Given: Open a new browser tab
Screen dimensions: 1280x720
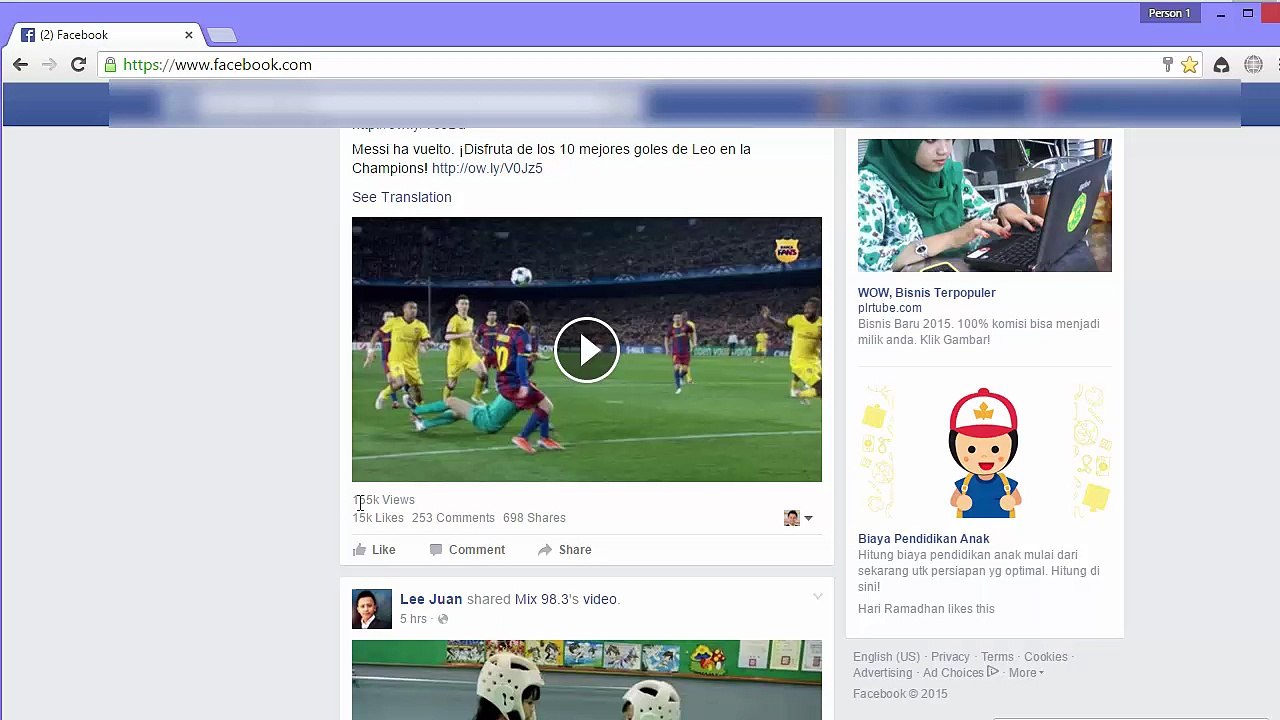Looking at the screenshot, I should coord(222,35).
